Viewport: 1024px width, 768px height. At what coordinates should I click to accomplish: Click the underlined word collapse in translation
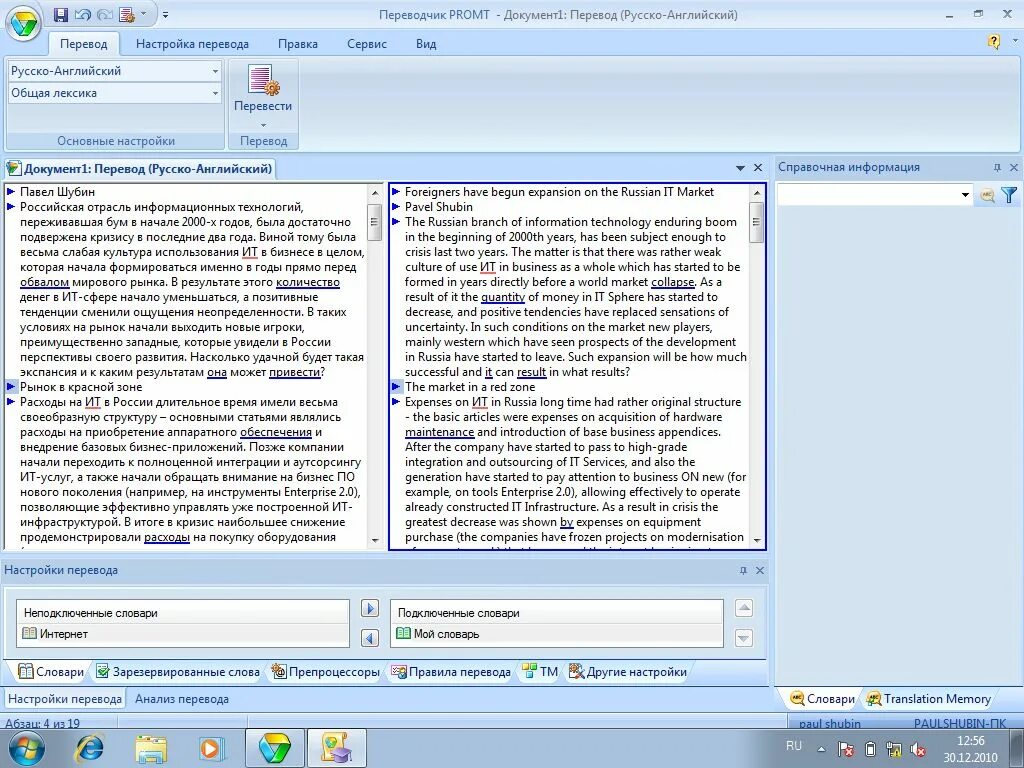point(672,282)
